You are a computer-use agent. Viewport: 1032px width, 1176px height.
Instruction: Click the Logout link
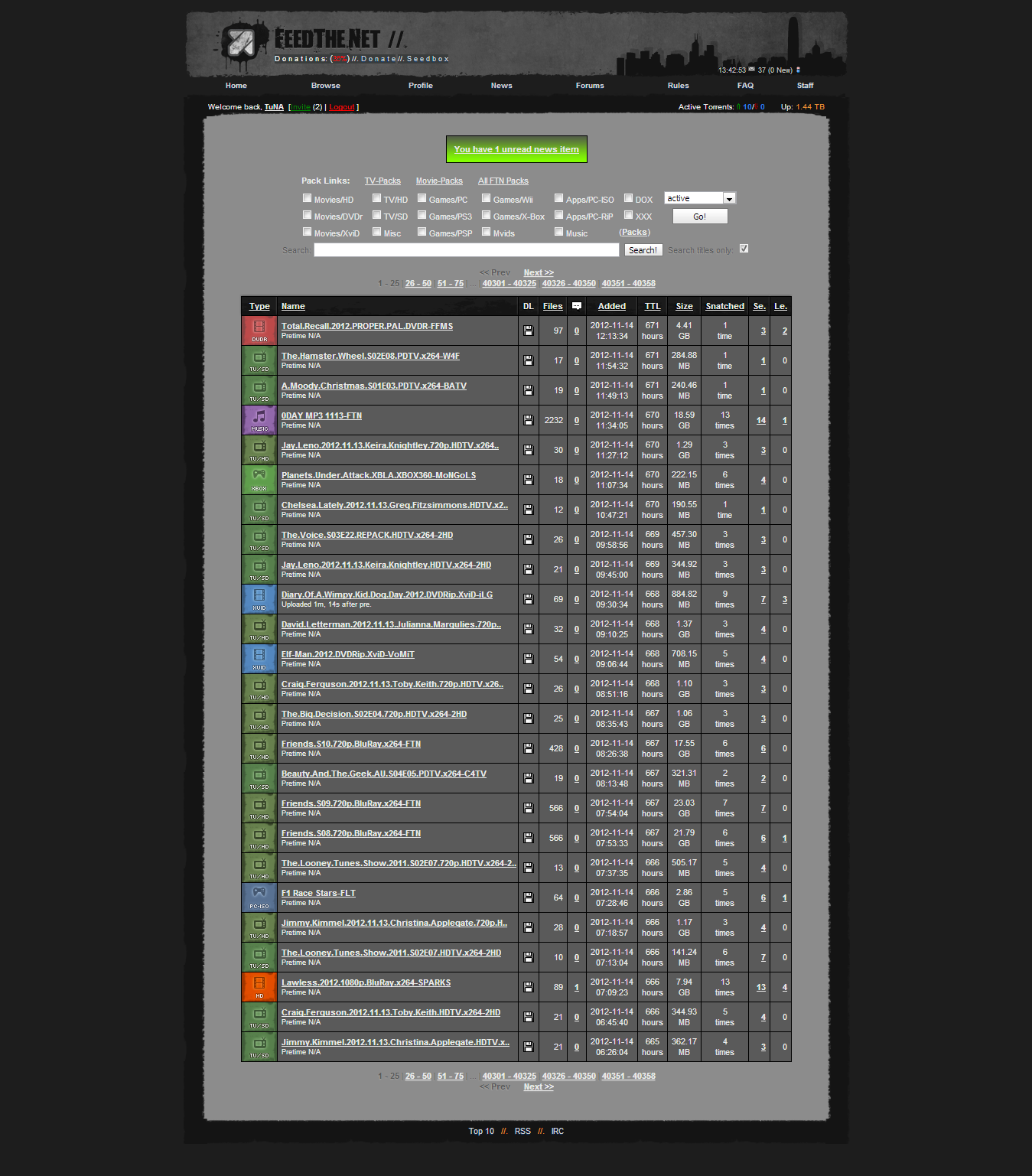(x=342, y=107)
